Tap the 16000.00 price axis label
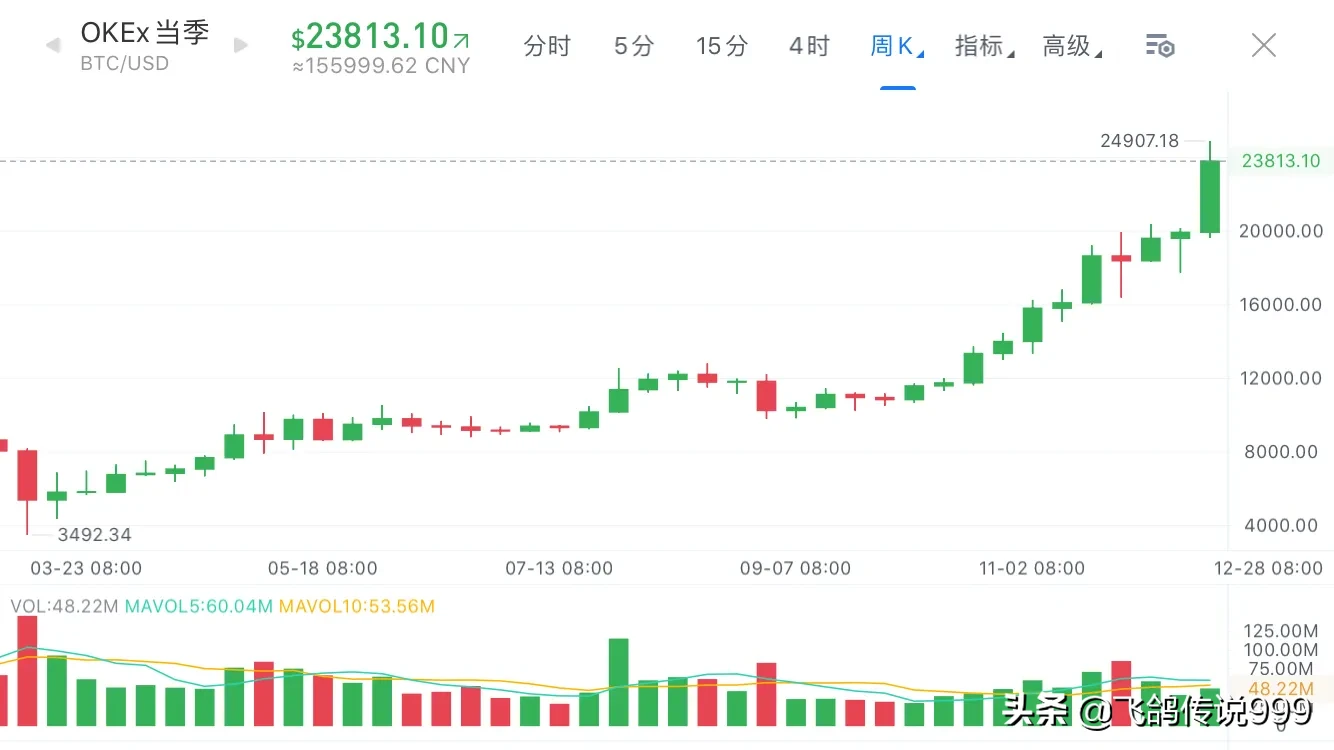1334x750 pixels. pyautogui.click(x=1283, y=305)
